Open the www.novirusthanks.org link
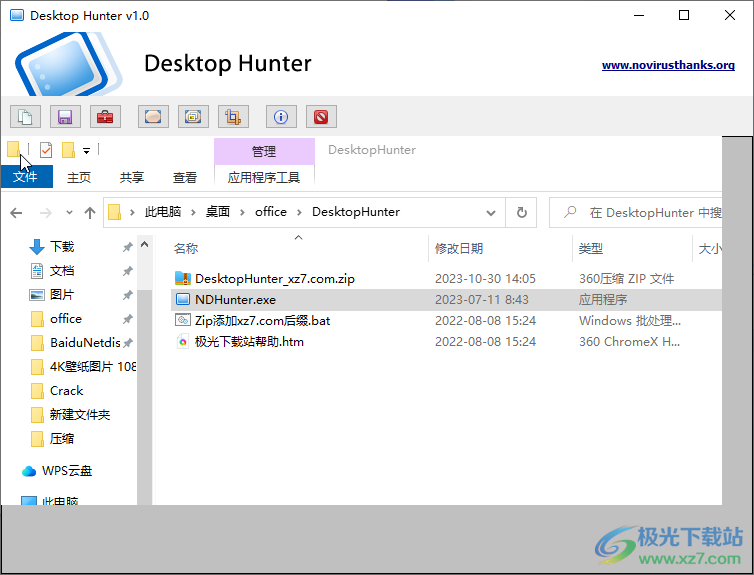This screenshot has height=575, width=754. point(668,65)
